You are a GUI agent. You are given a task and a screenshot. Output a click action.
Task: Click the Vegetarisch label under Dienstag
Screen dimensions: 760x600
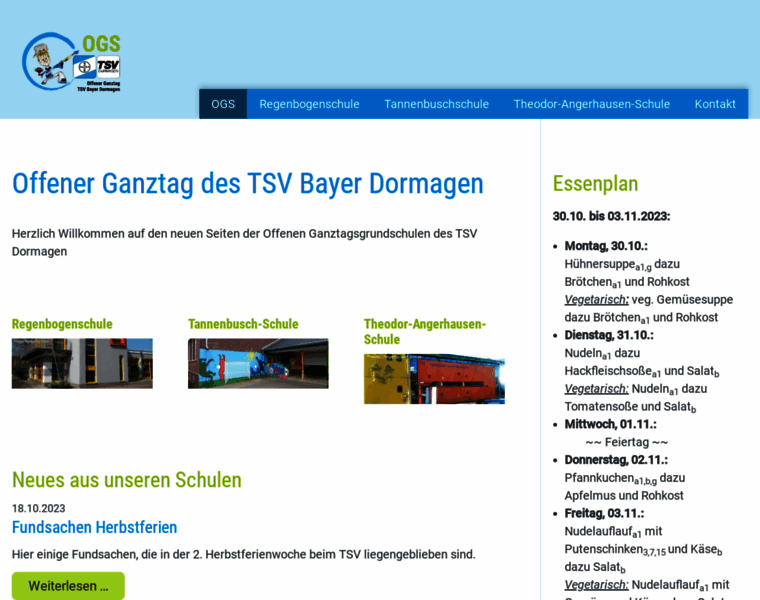coord(596,389)
